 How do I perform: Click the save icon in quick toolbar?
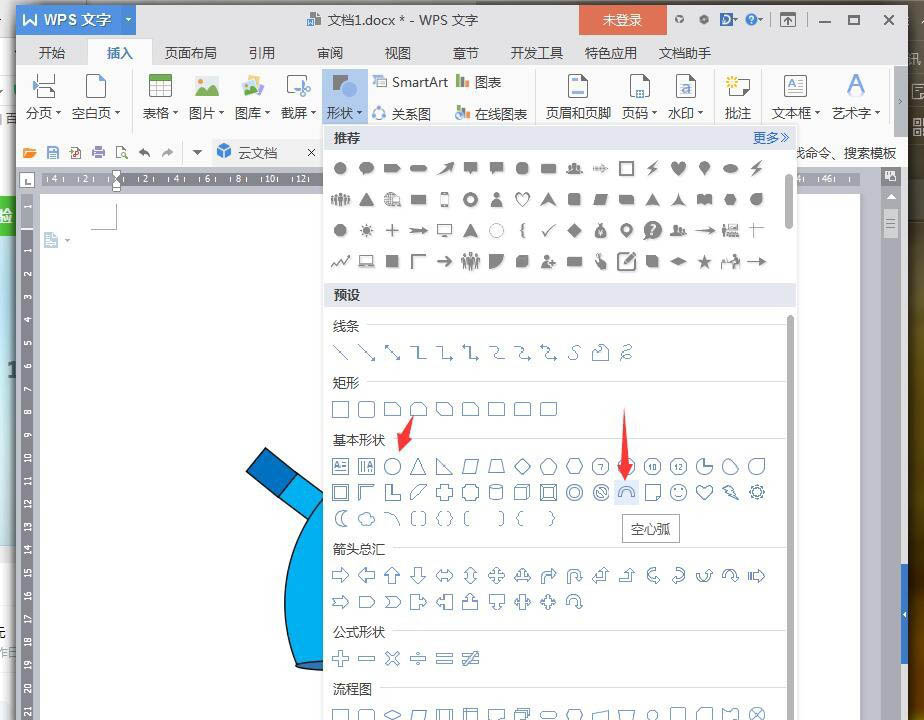[x=52, y=153]
